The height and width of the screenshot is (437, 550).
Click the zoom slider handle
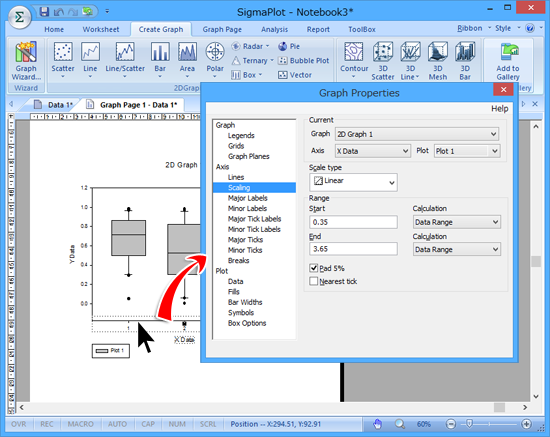click(469, 424)
